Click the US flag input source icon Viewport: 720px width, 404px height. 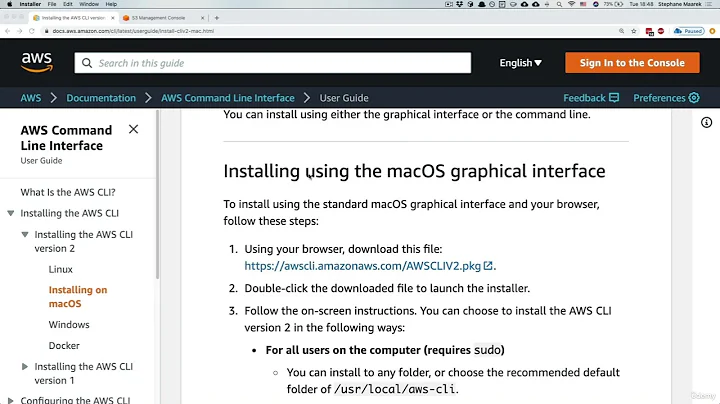click(x=583, y=4)
